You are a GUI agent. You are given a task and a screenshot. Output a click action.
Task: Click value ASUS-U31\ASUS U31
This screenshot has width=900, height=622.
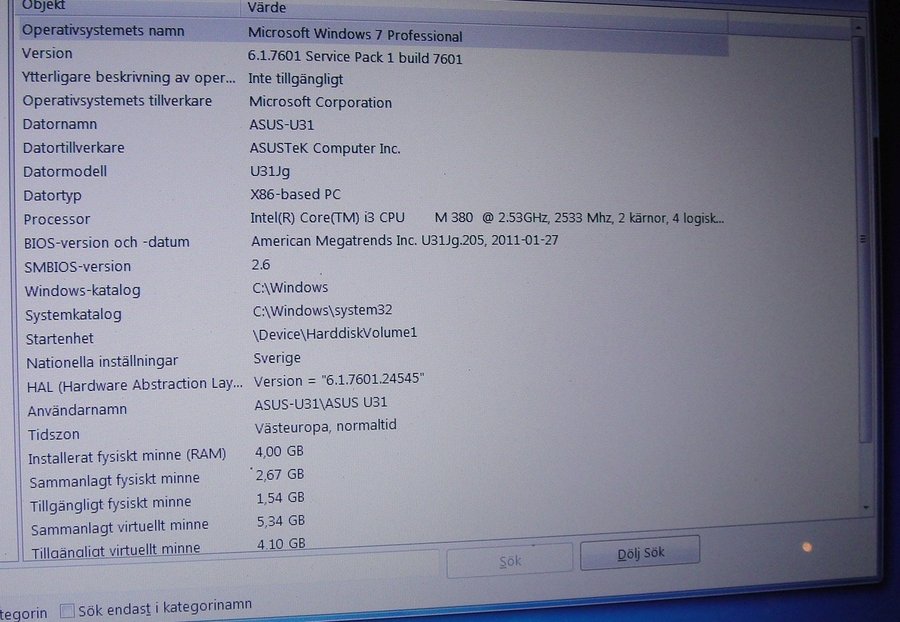point(321,403)
